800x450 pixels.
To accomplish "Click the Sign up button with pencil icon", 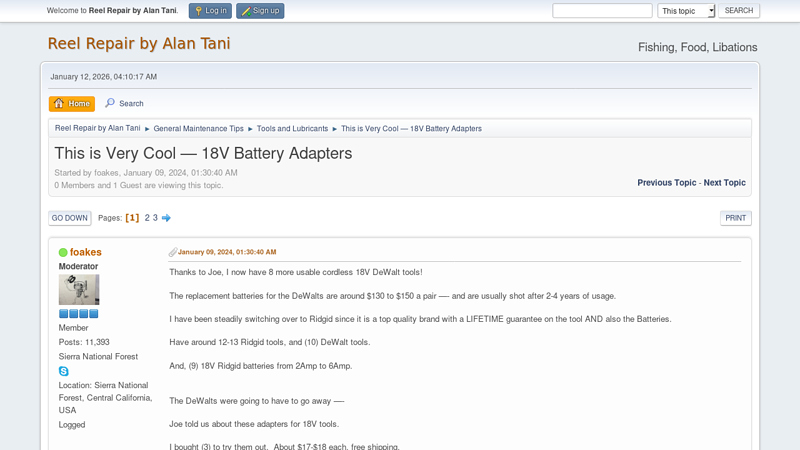I will point(260,11).
